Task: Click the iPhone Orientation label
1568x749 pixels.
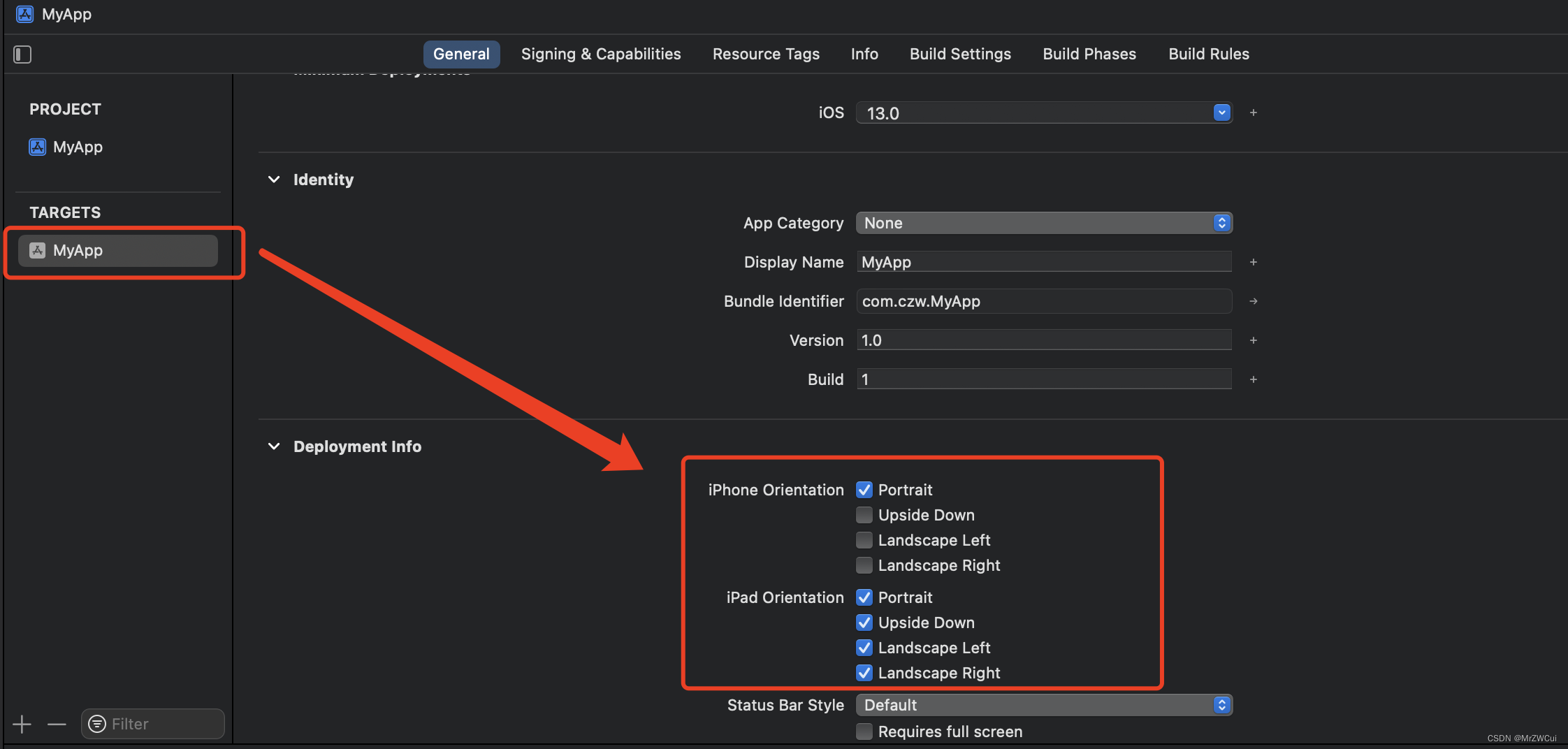Action: coord(776,490)
